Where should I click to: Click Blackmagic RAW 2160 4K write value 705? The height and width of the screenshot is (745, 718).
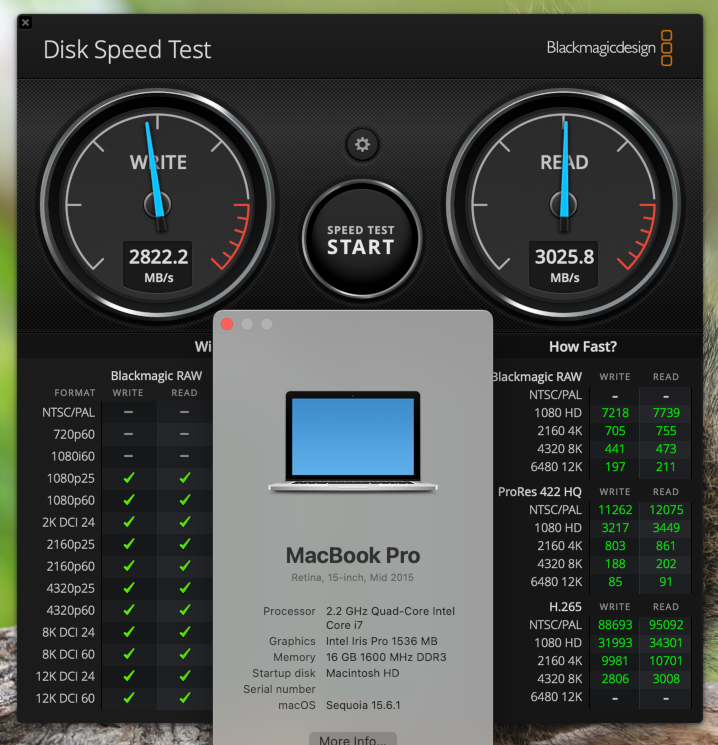615,431
